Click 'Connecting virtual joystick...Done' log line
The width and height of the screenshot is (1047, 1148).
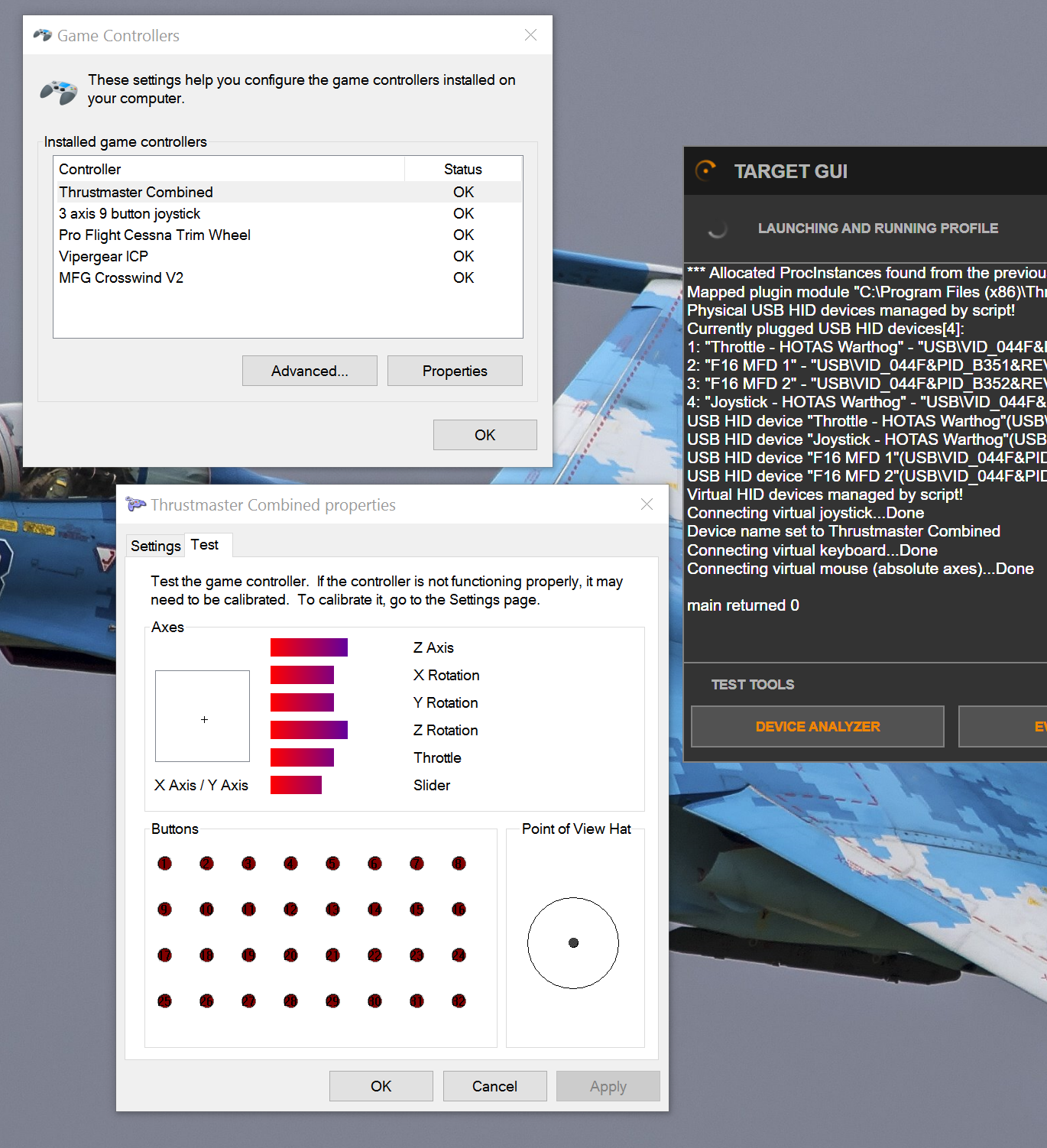coord(806,513)
